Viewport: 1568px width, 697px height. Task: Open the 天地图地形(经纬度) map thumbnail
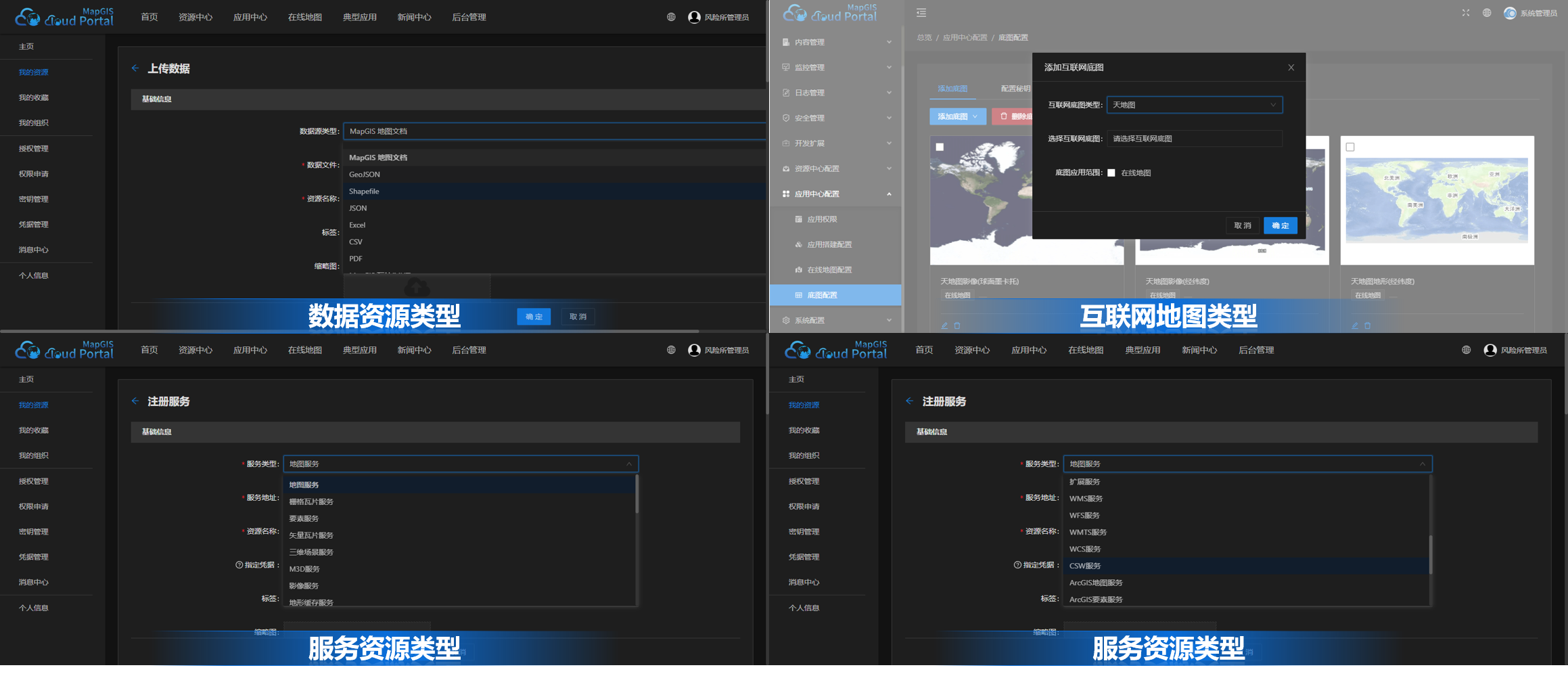(x=1437, y=200)
